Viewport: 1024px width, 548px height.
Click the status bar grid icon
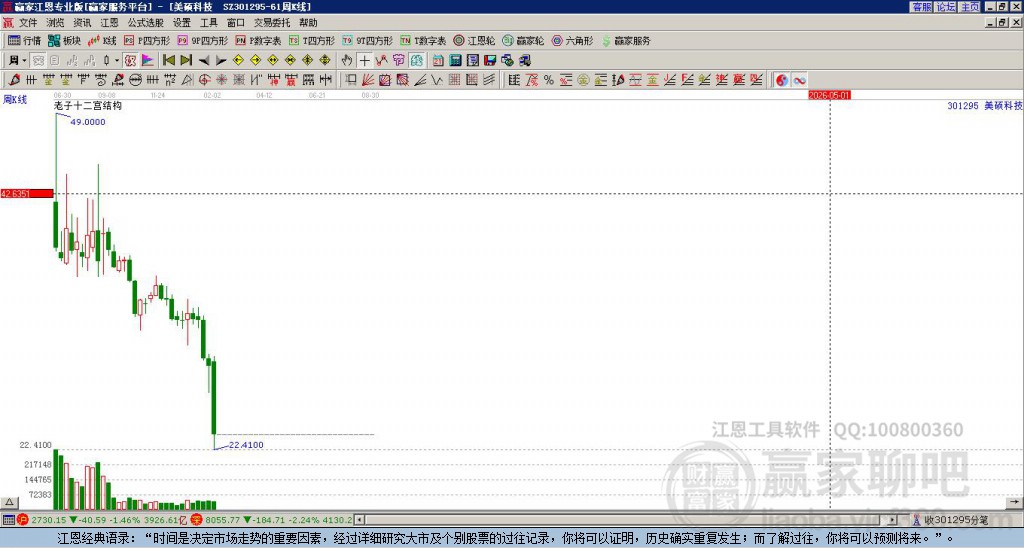8,521
